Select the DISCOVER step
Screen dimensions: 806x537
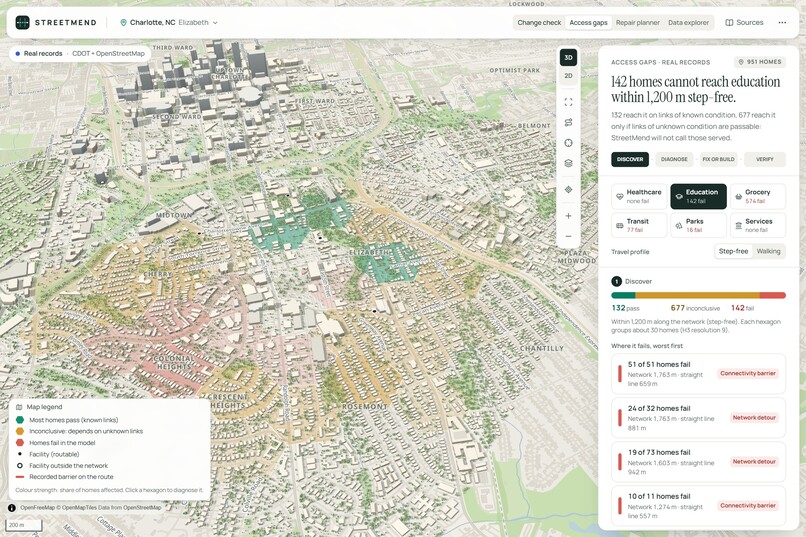click(x=630, y=159)
